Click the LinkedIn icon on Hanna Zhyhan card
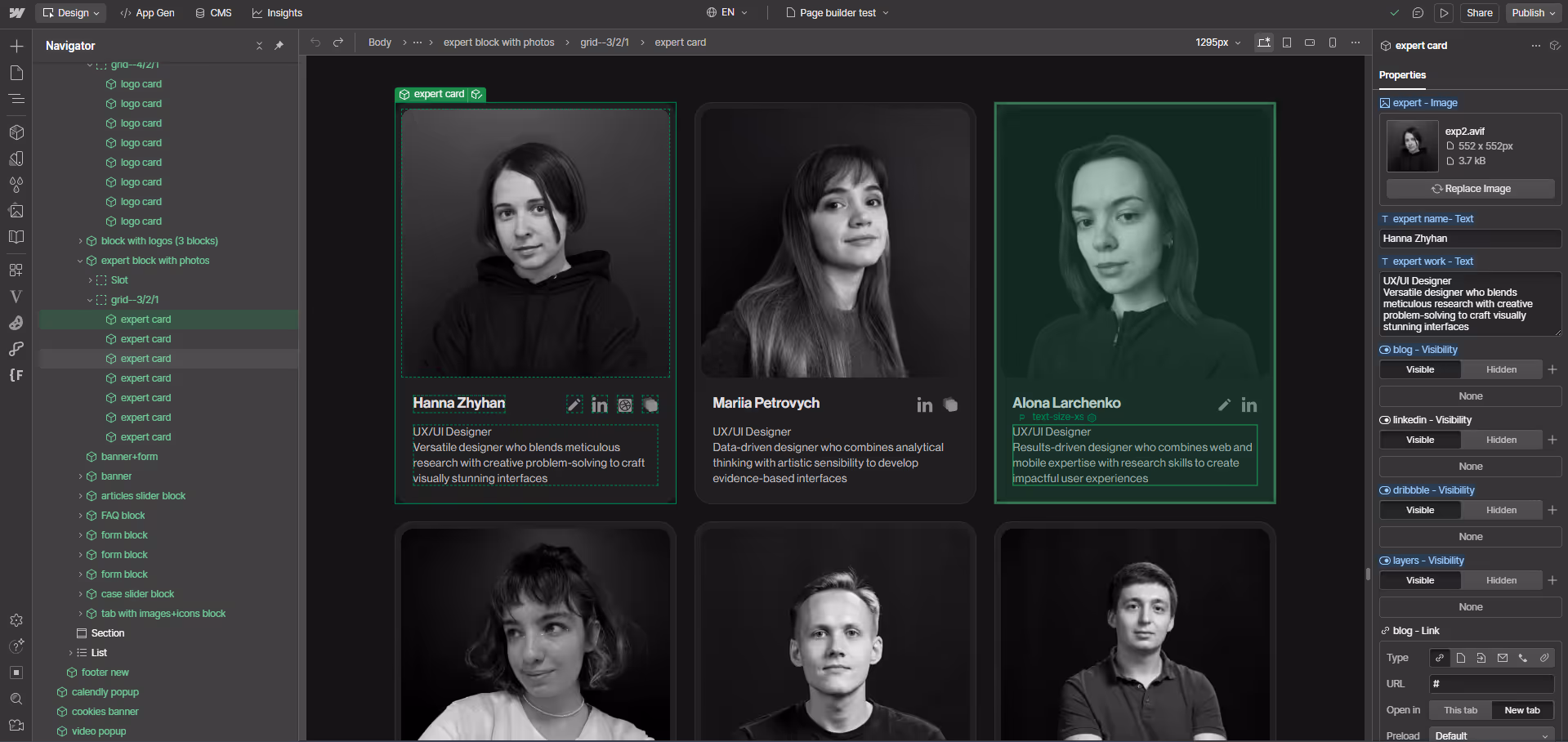This screenshot has width=1568, height=742. click(x=600, y=405)
